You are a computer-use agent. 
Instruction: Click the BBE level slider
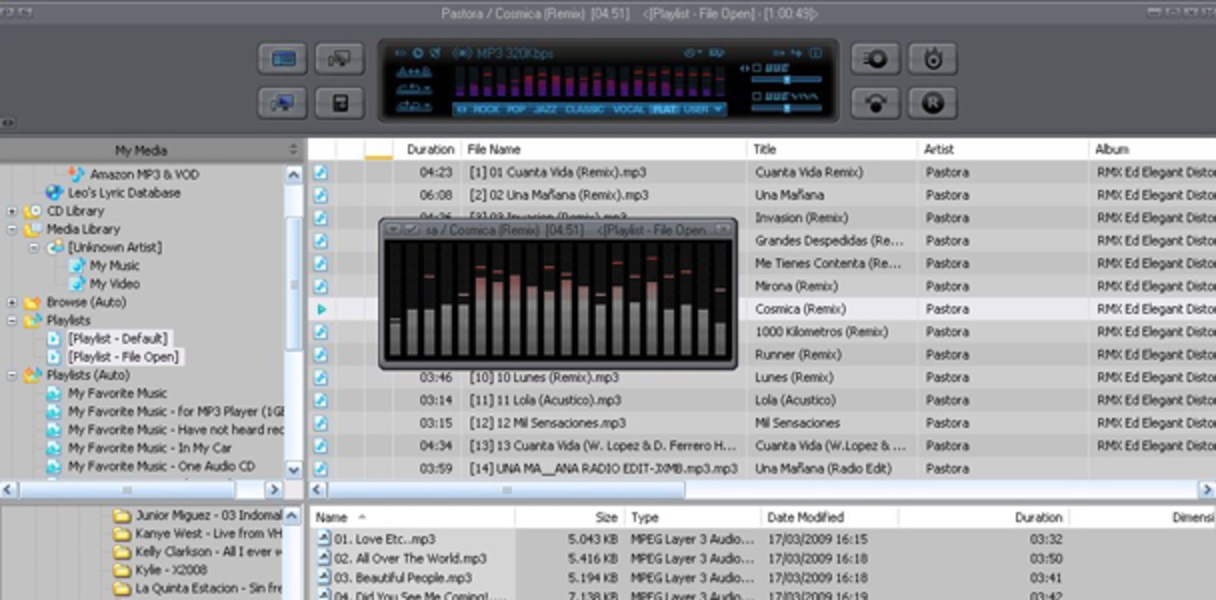[x=787, y=79]
